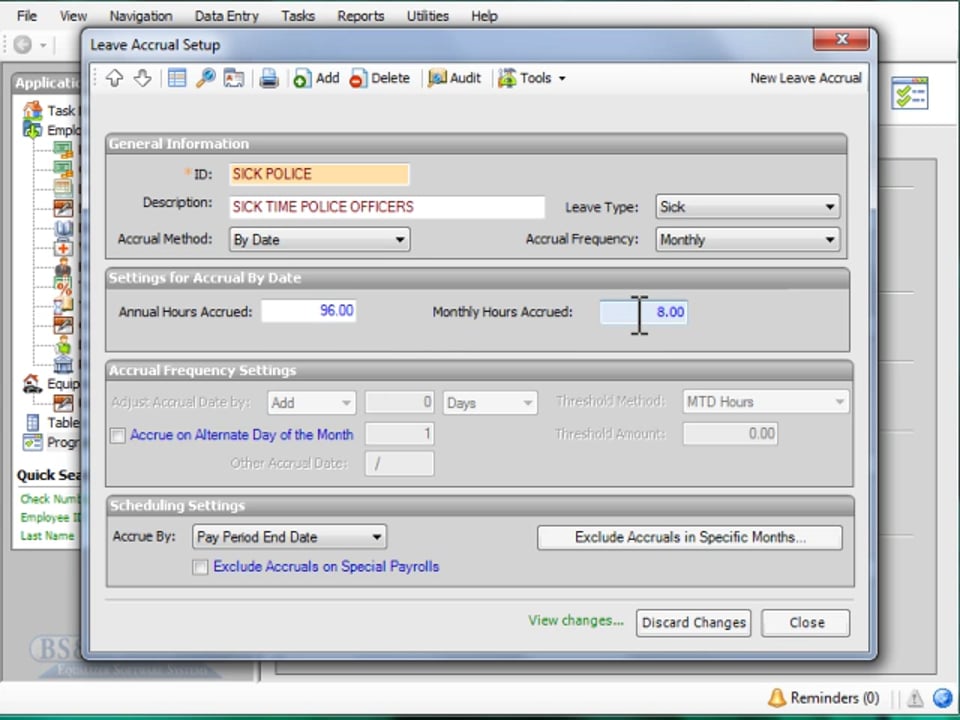Click the printer icon in toolbar
The width and height of the screenshot is (960, 720).
[269, 78]
